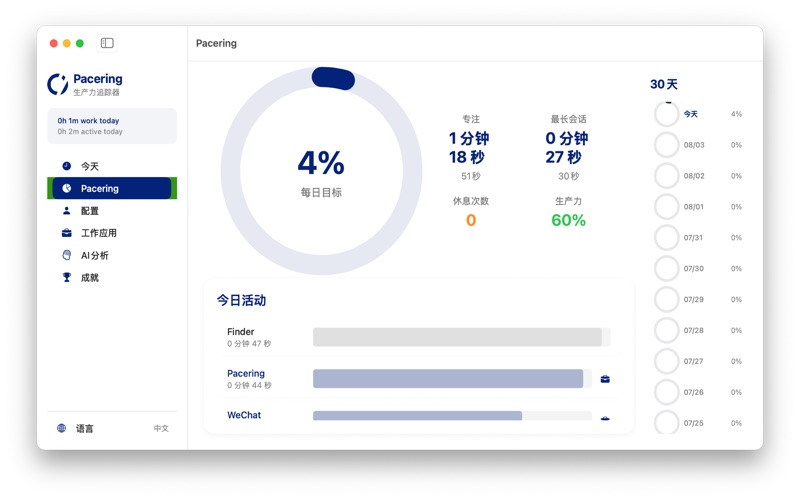The width and height of the screenshot is (800, 500).
Task: Select the 配置 person icon
Action: (67, 210)
